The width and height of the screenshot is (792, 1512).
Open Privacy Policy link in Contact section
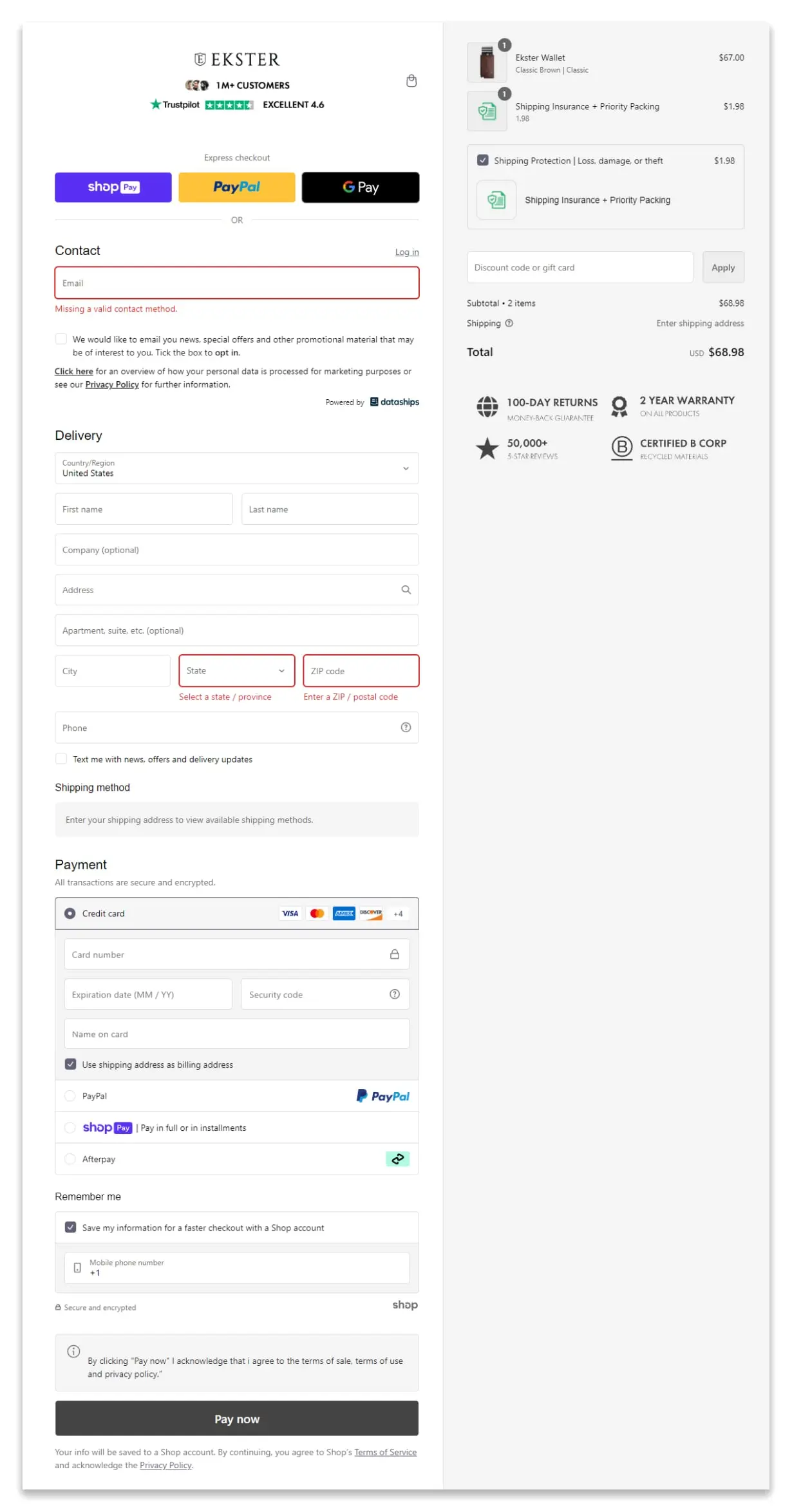[112, 384]
